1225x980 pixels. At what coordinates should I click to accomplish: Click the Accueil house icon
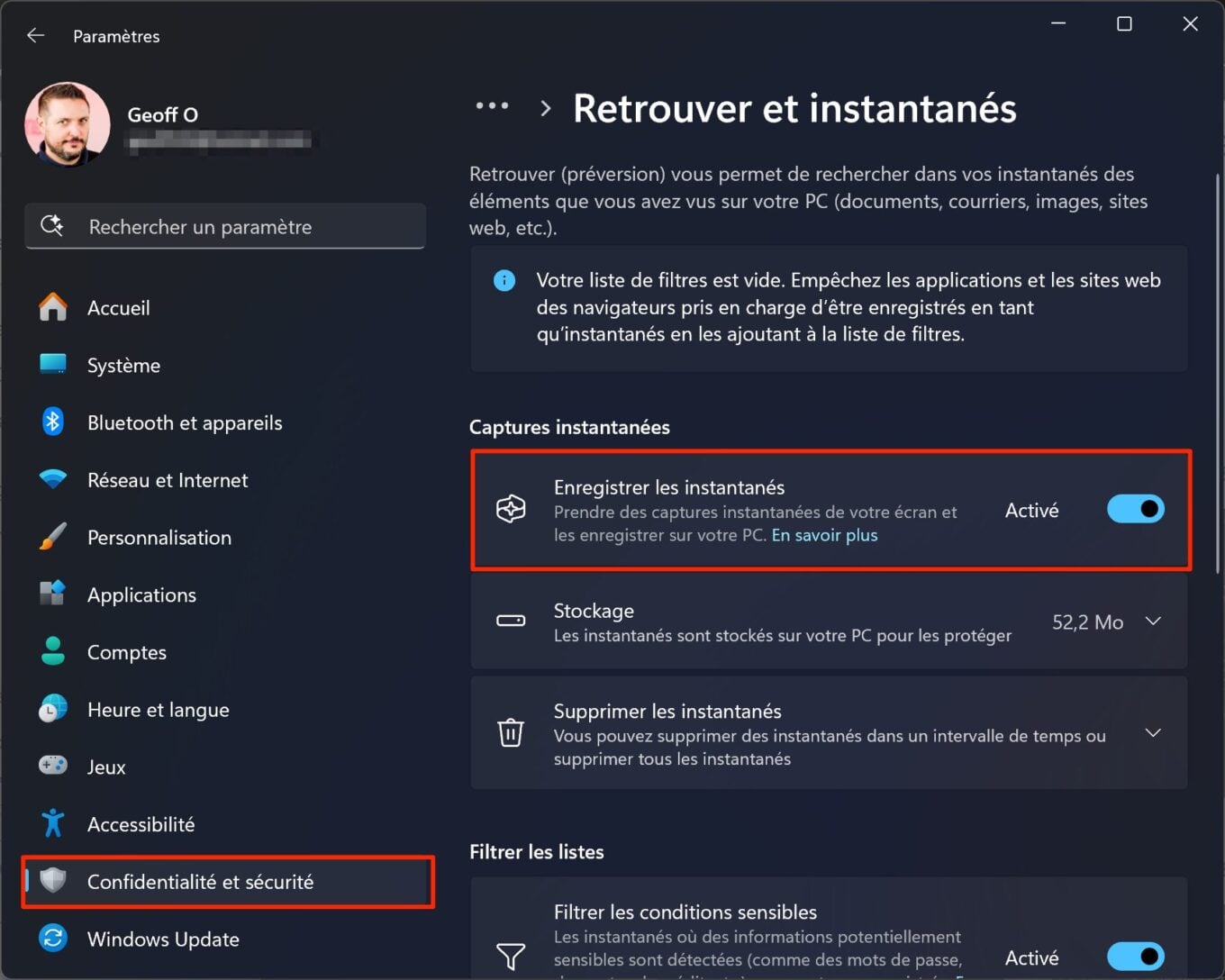[x=53, y=307]
